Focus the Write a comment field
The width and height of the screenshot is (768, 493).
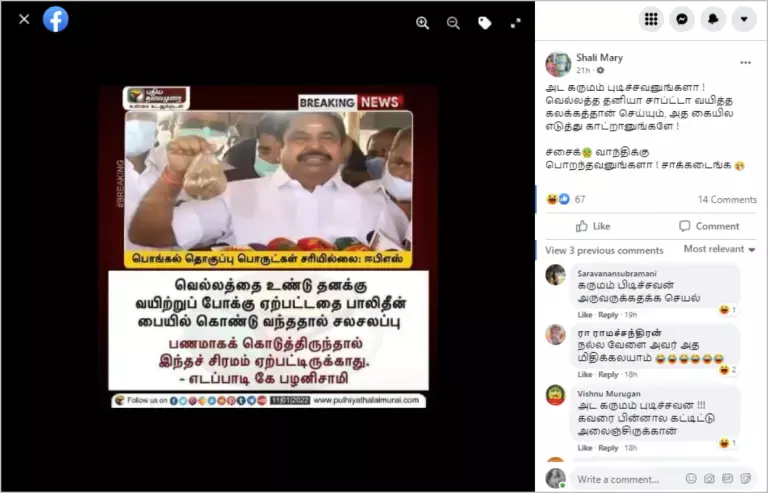pyautogui.click(x=628, y=479)
